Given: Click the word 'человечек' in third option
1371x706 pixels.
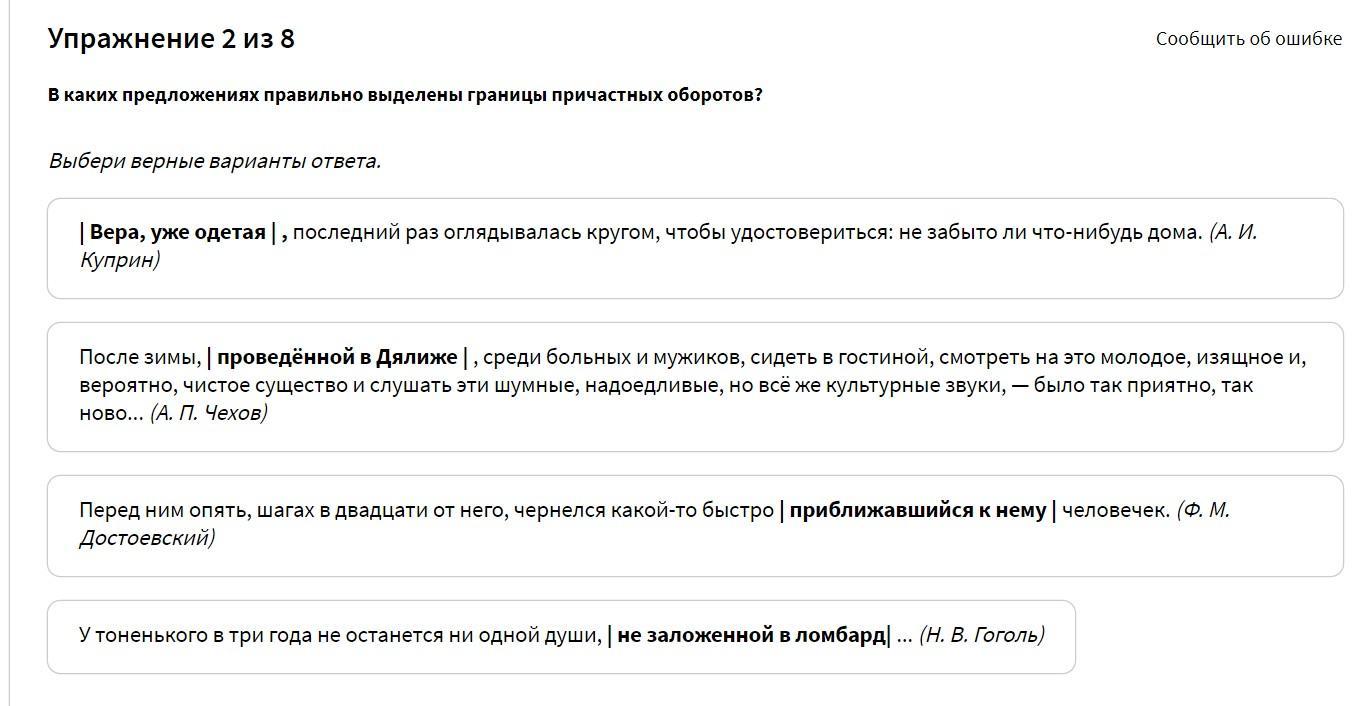Looking at the screenshot, I should (x=1115, y=510).
